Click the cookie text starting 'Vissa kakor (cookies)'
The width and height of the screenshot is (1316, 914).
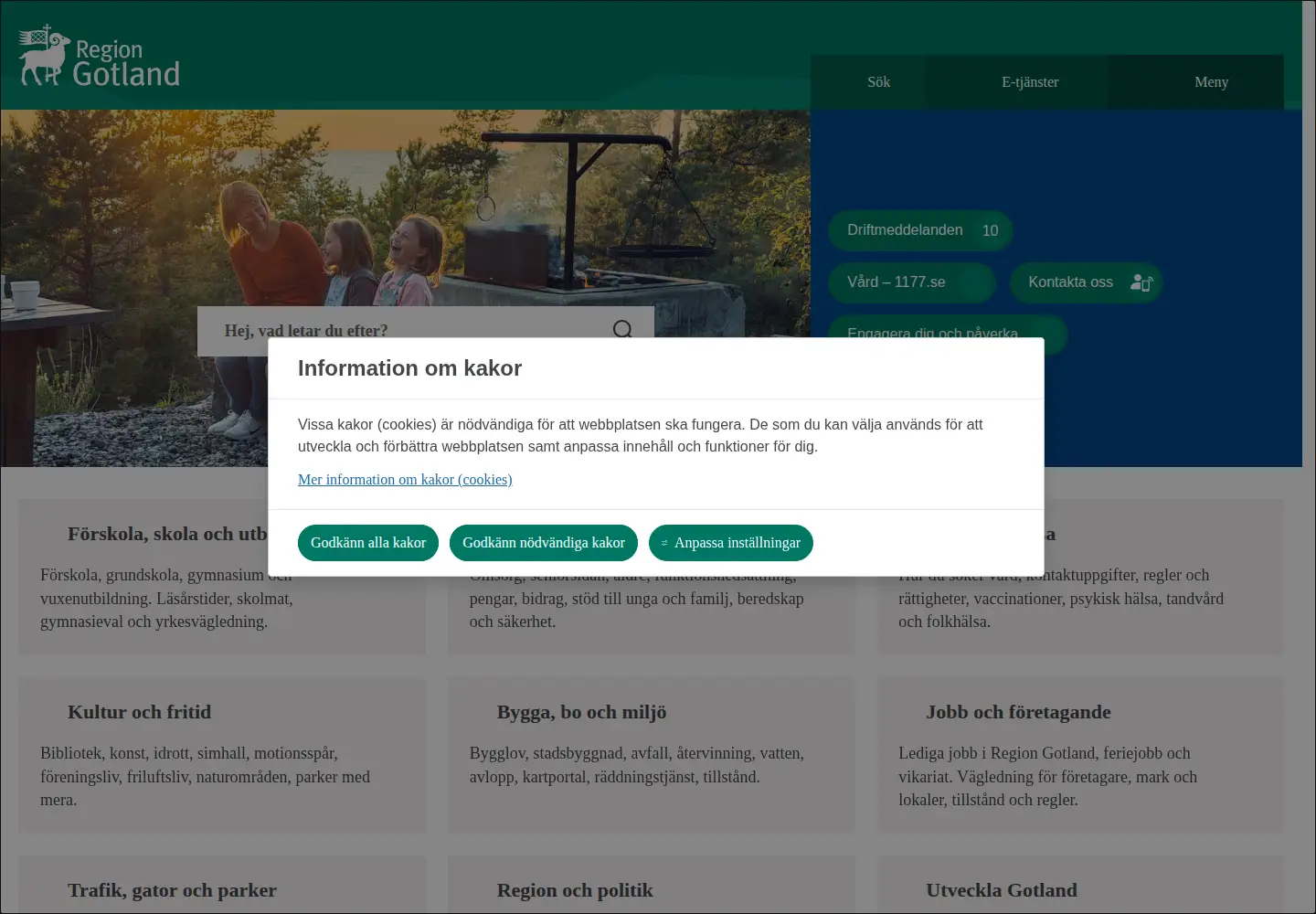point(640,436)
